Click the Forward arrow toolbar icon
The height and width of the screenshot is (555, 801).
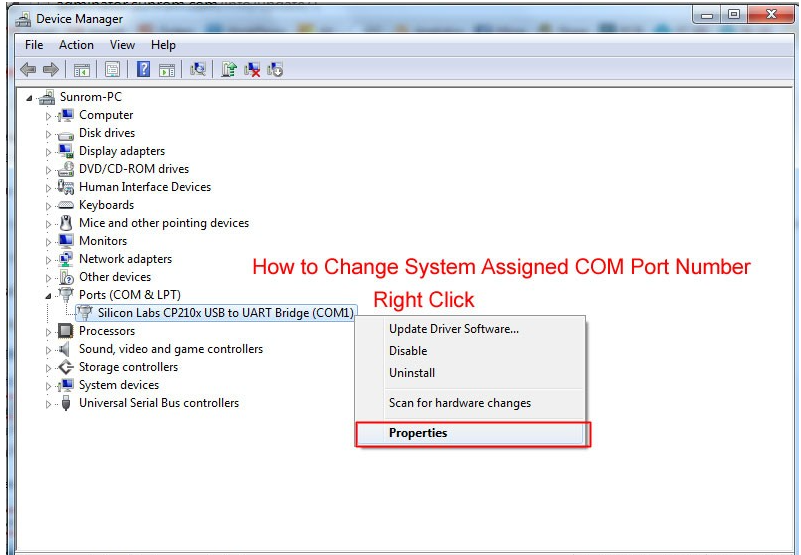point(50,69)
